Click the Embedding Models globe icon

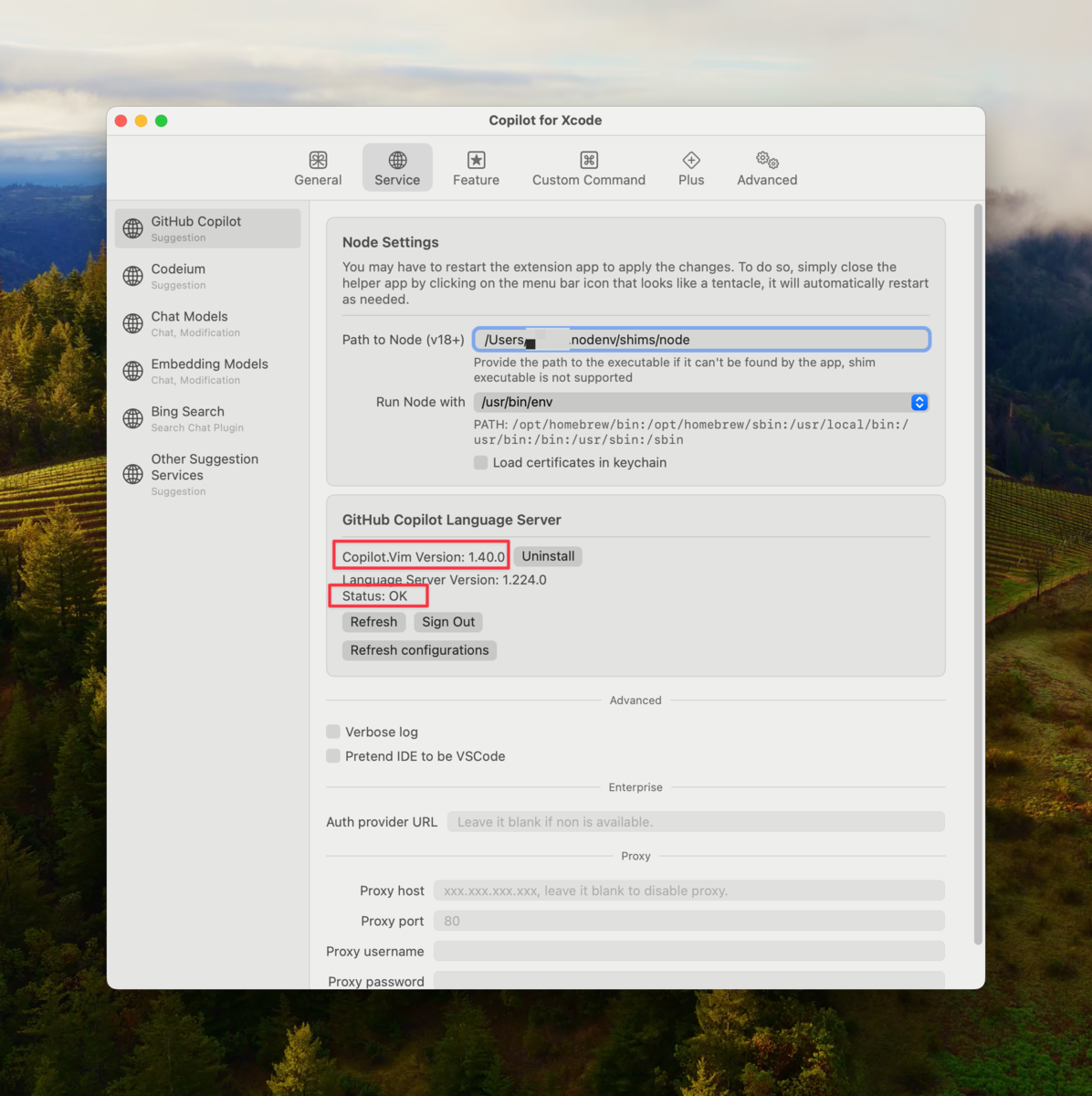pyautogui.click(x=133, y=371)
